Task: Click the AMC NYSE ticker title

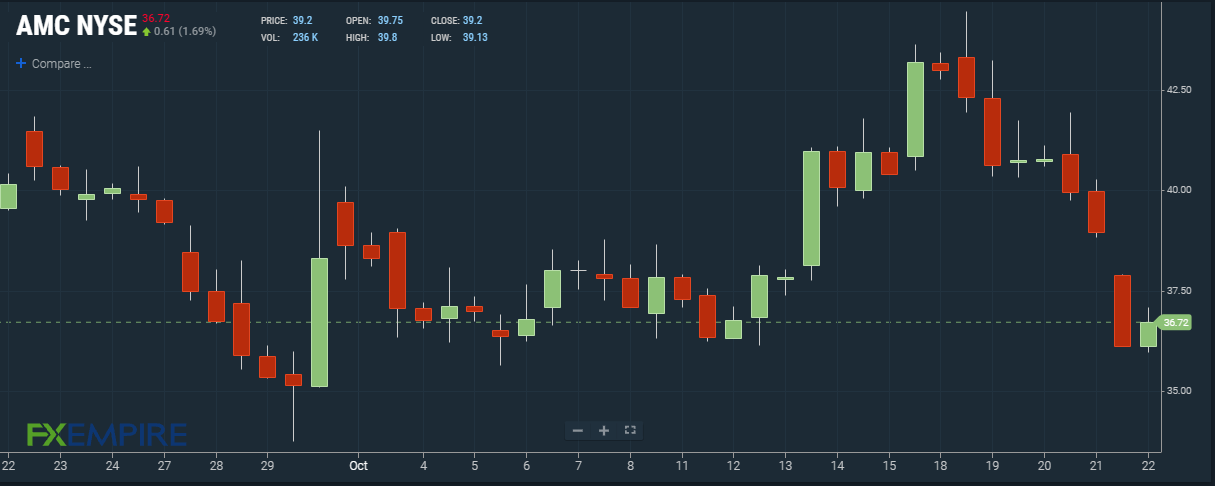Action: point(76,27)
